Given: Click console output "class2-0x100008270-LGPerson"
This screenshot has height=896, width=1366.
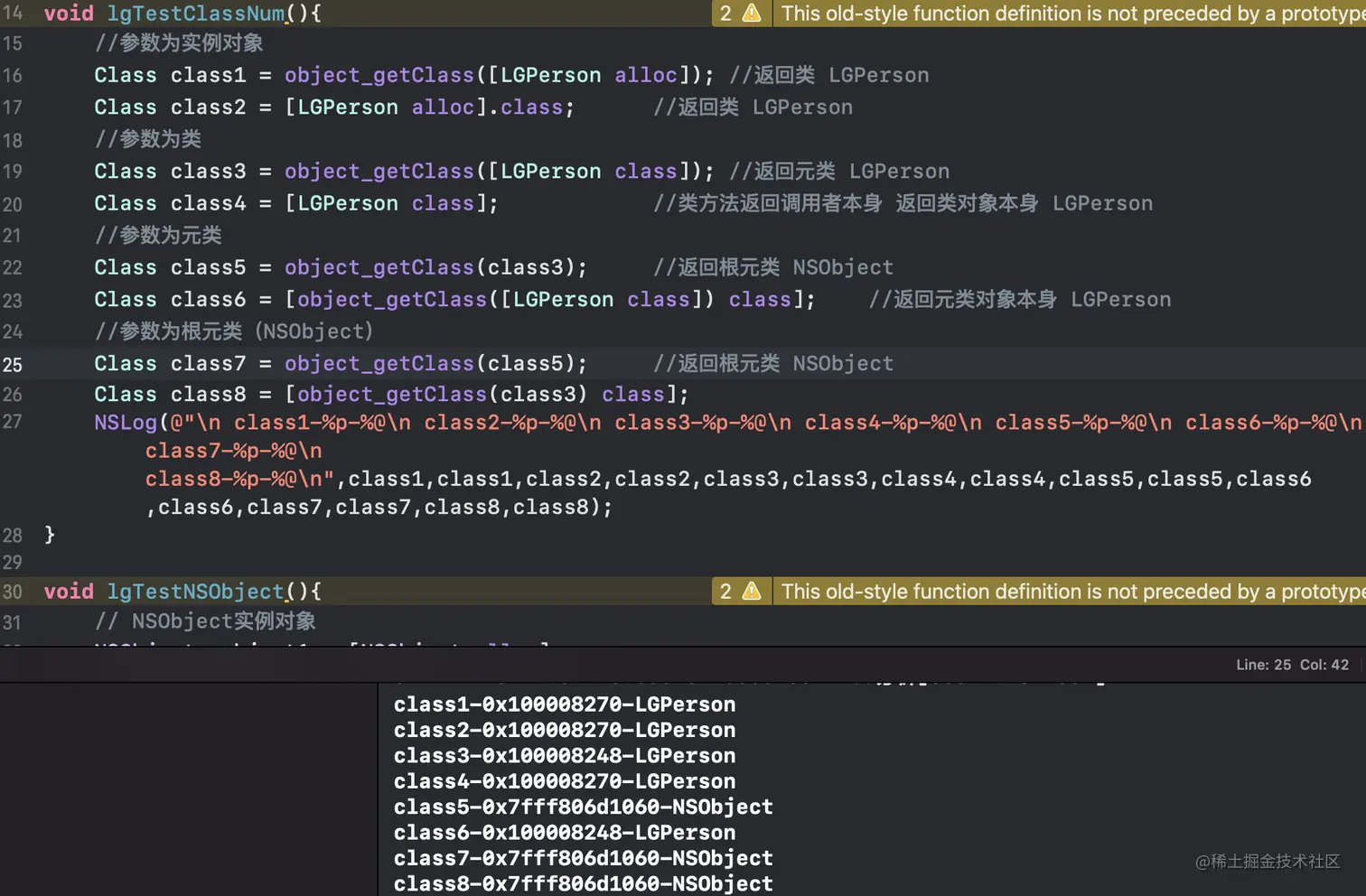Looking at the screenshot, I should 565,730.
